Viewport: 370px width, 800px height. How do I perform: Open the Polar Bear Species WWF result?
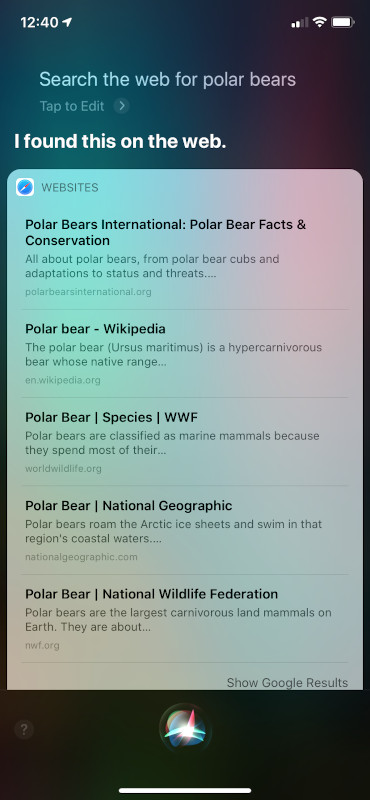pos(185,442)
